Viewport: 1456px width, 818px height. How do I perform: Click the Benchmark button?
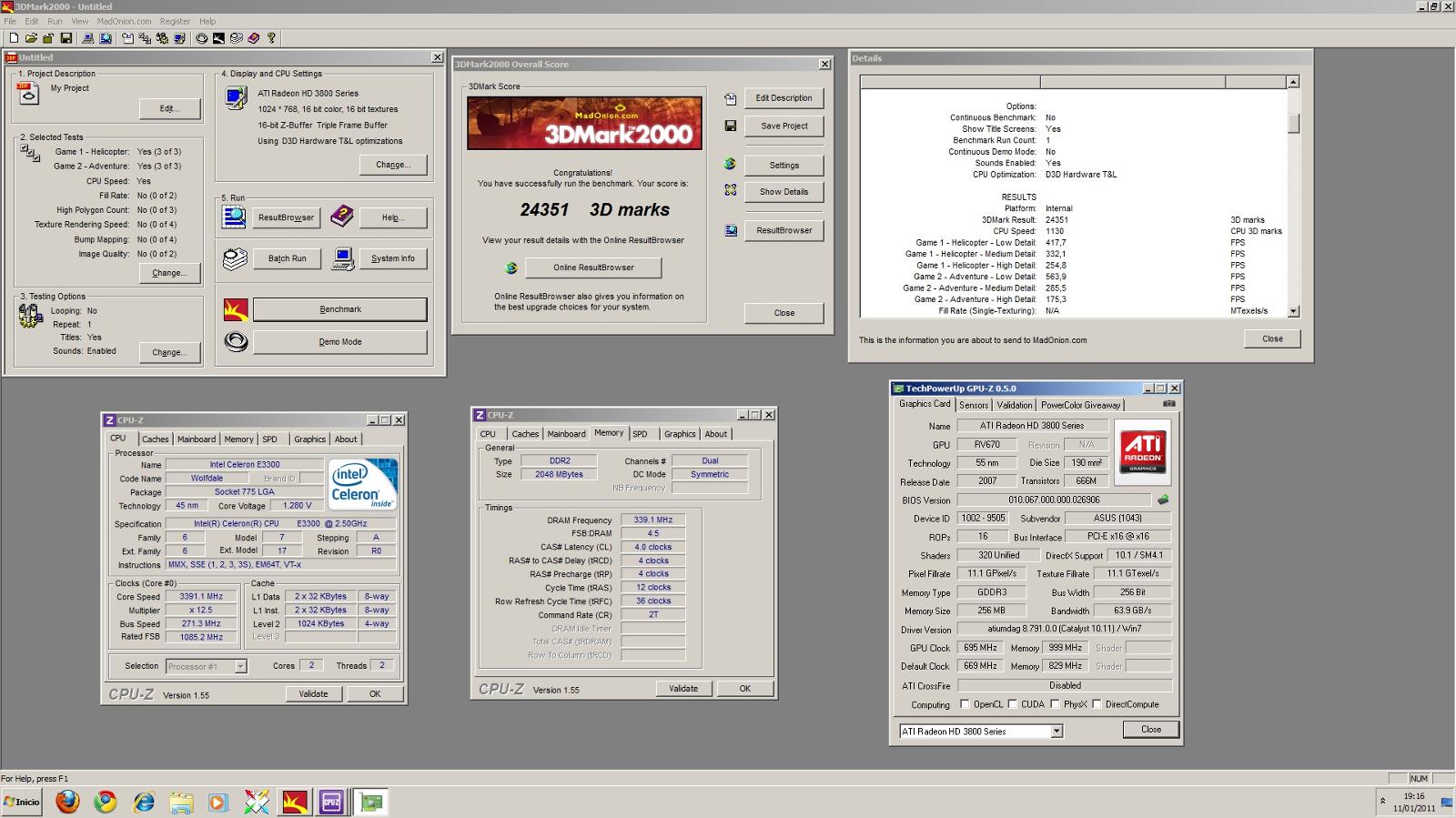[x=340, y=309]
